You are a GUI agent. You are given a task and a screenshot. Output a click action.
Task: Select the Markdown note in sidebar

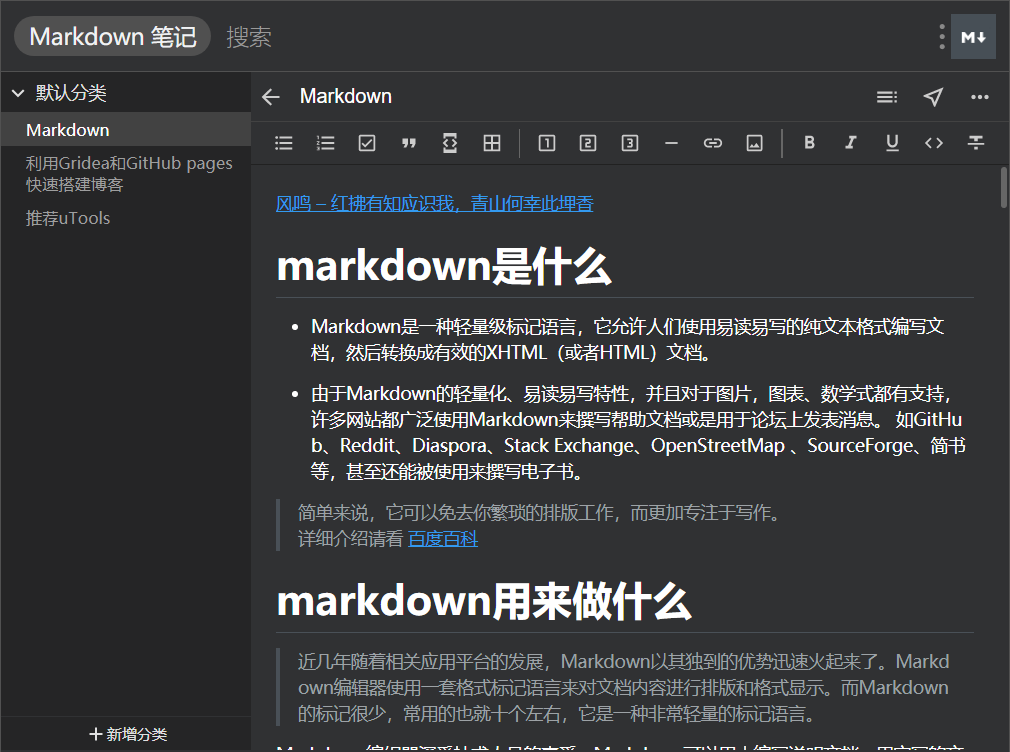(x=126, y=130)
